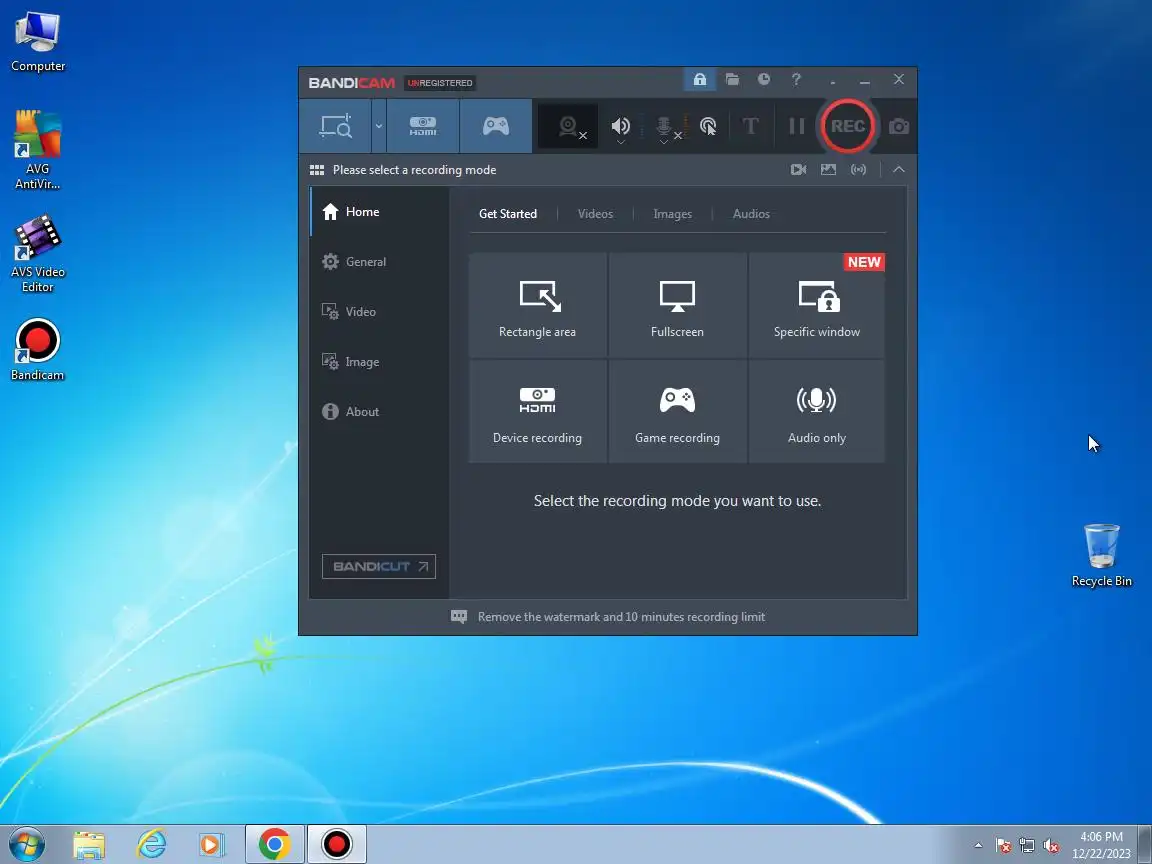The height and width of the screenshot is (864, 1152).
Task: Choose the Game recording tile
Action: coord(677,411)
